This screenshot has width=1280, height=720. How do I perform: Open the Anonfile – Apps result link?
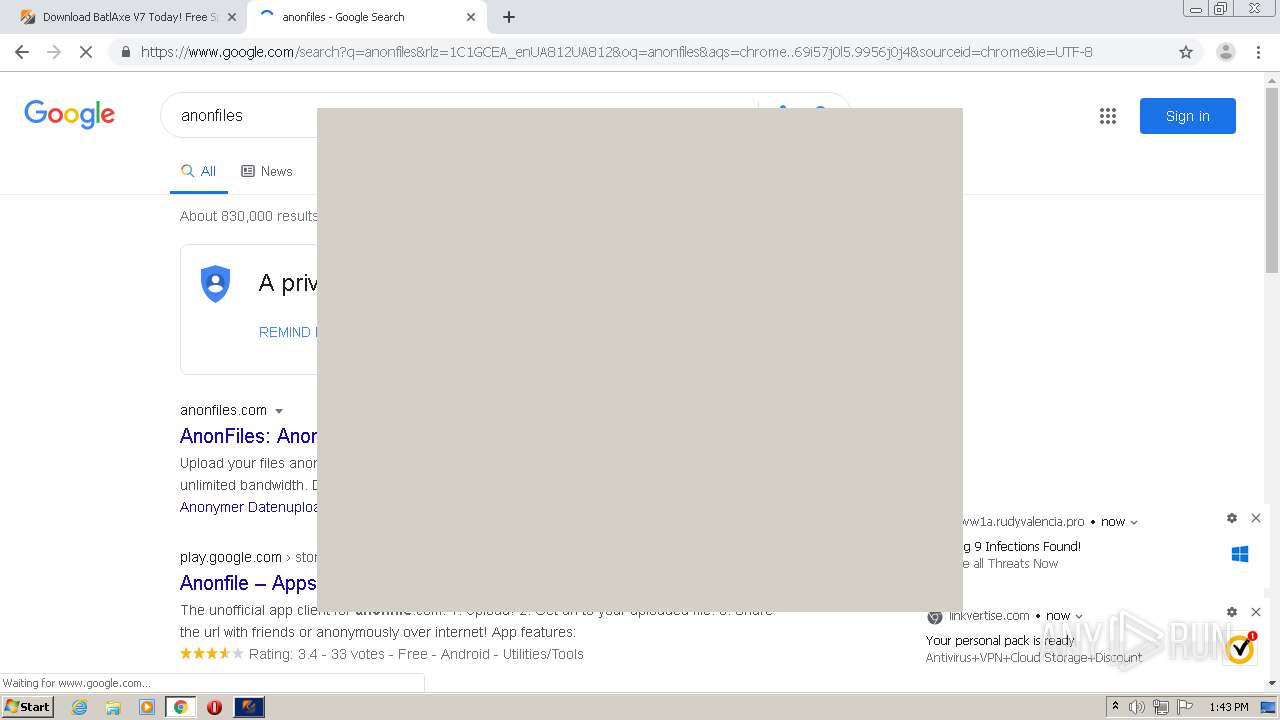tap(248, 583)
